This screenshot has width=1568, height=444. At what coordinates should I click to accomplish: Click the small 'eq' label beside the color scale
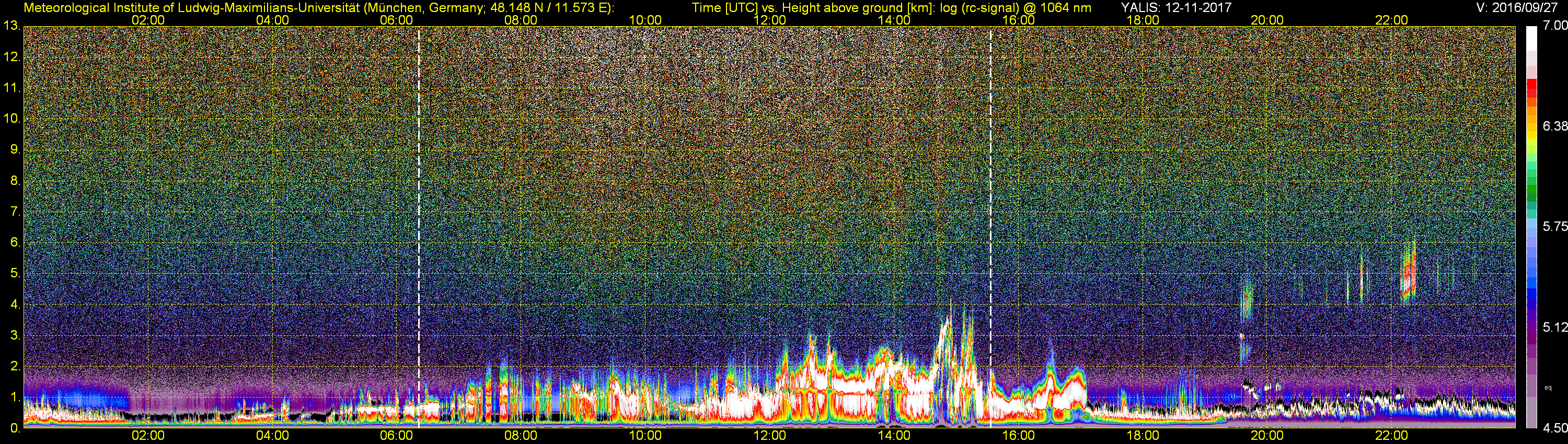coord(1549,388)
